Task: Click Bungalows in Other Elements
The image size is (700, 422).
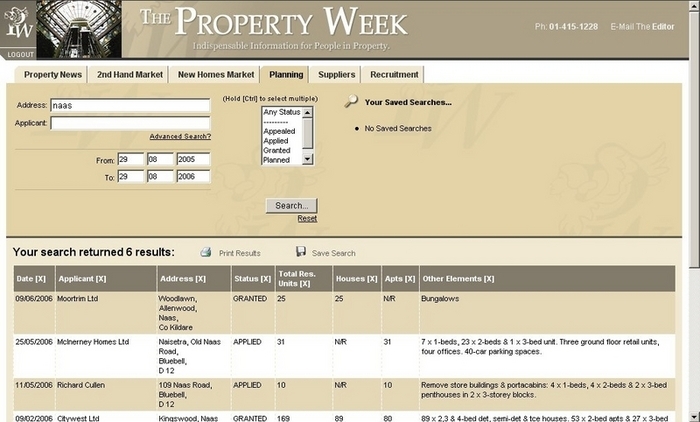Action: tap(440, 299)
